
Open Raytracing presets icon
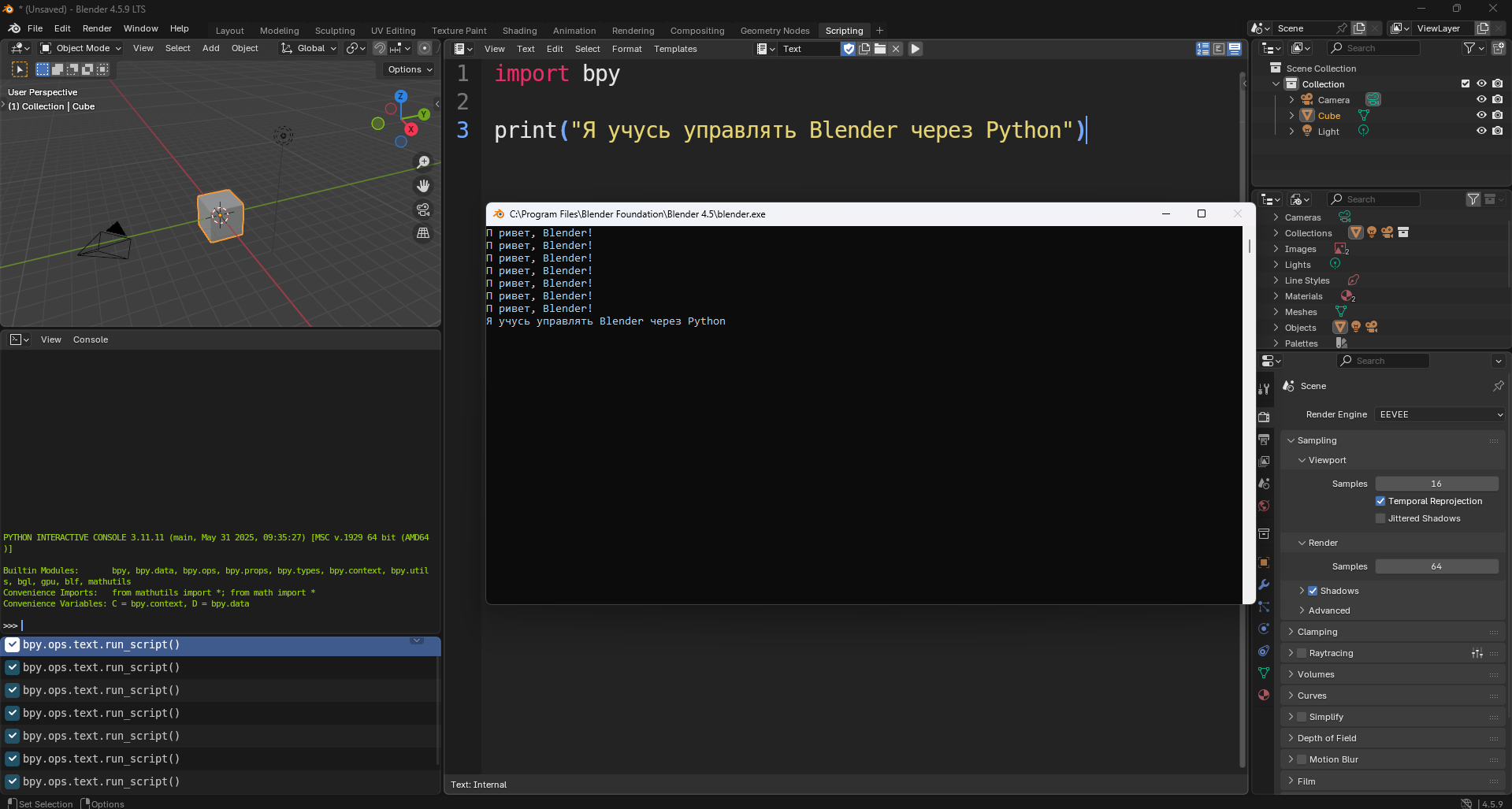pos(1477,653)
